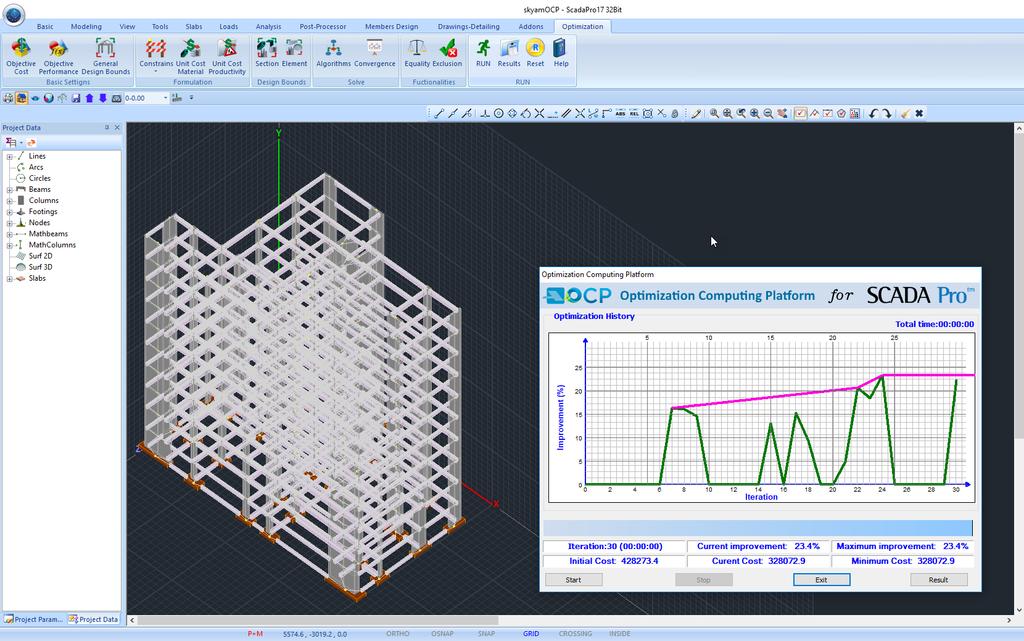Click the eye view toolbar icon

tap(35, 98)
